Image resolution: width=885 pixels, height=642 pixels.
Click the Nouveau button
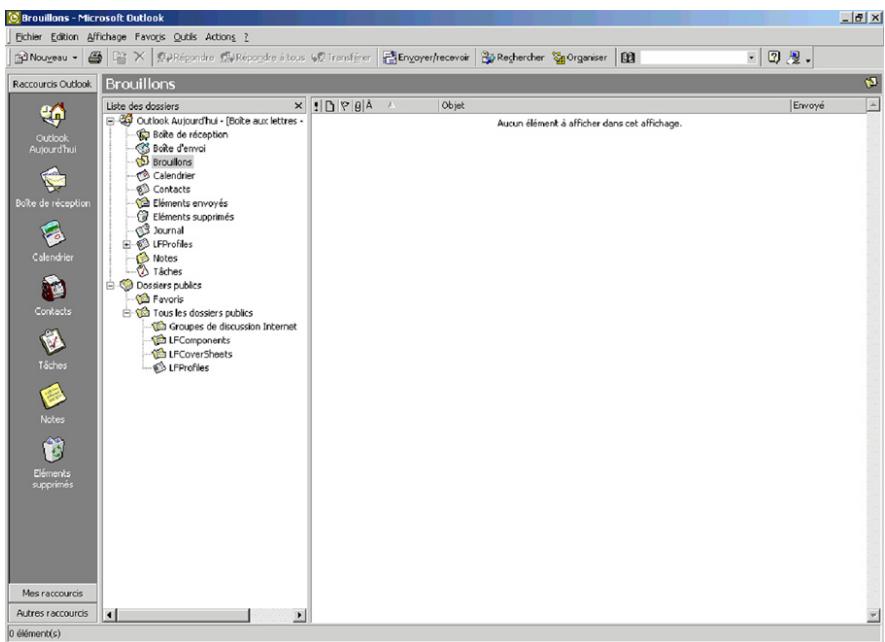coord(41,58)
